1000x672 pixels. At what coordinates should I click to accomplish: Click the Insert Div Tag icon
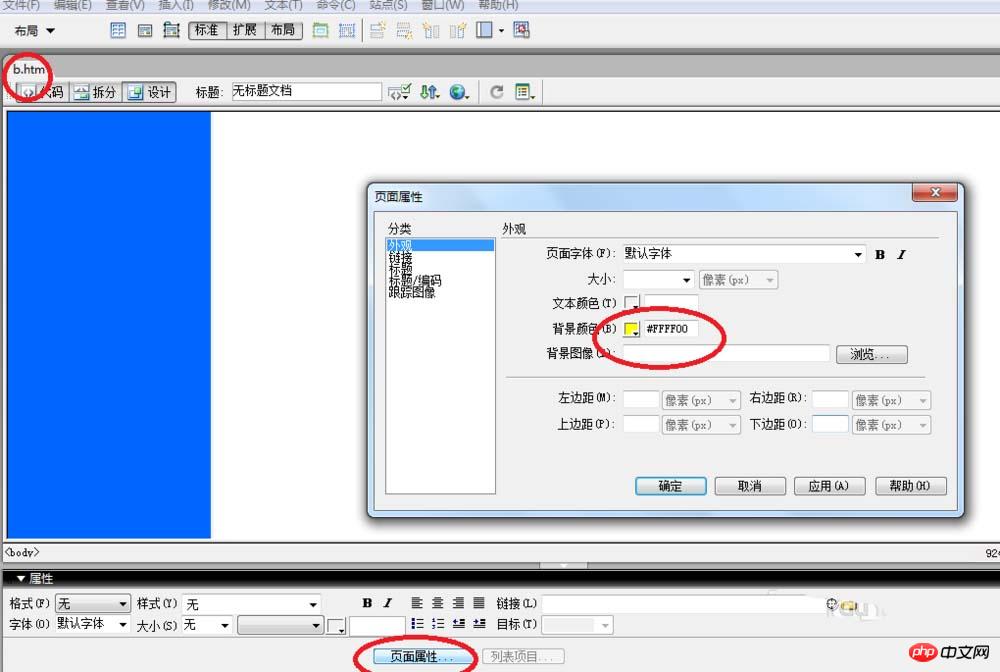(x=145, y=30)
